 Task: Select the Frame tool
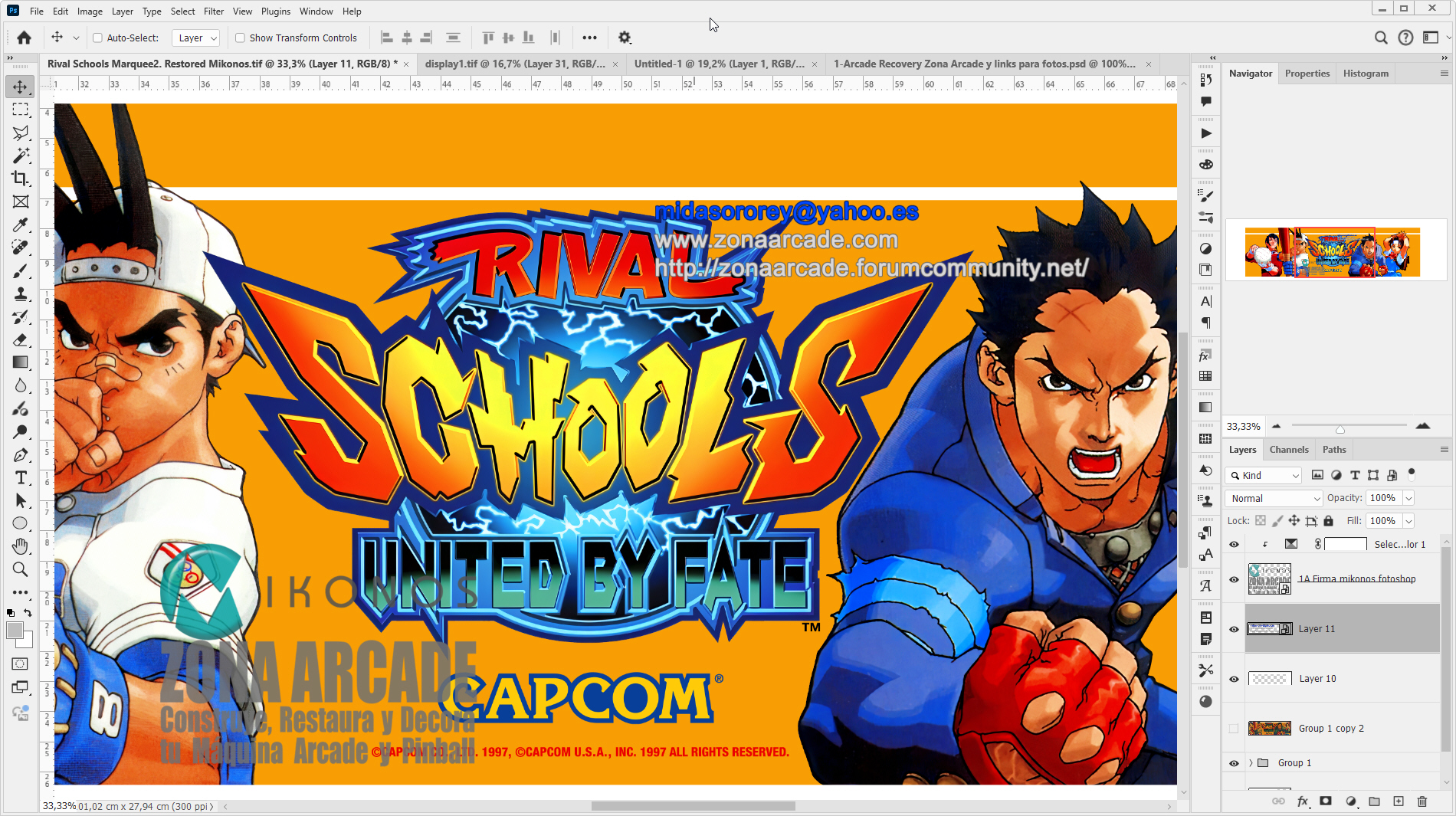(21, 202)
